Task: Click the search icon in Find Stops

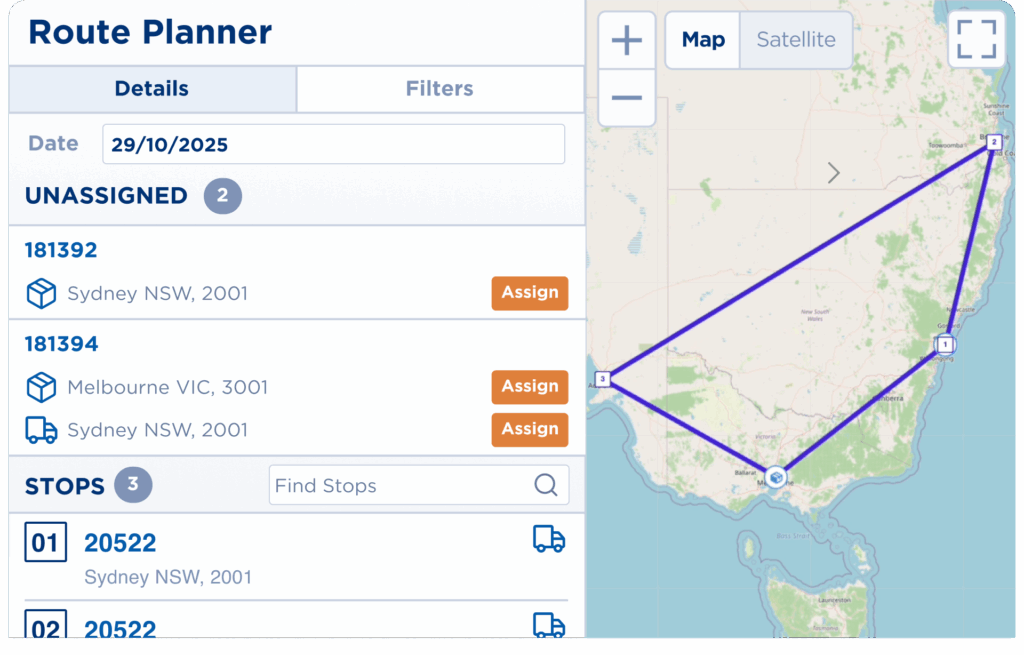Action: tap(546, 485)
